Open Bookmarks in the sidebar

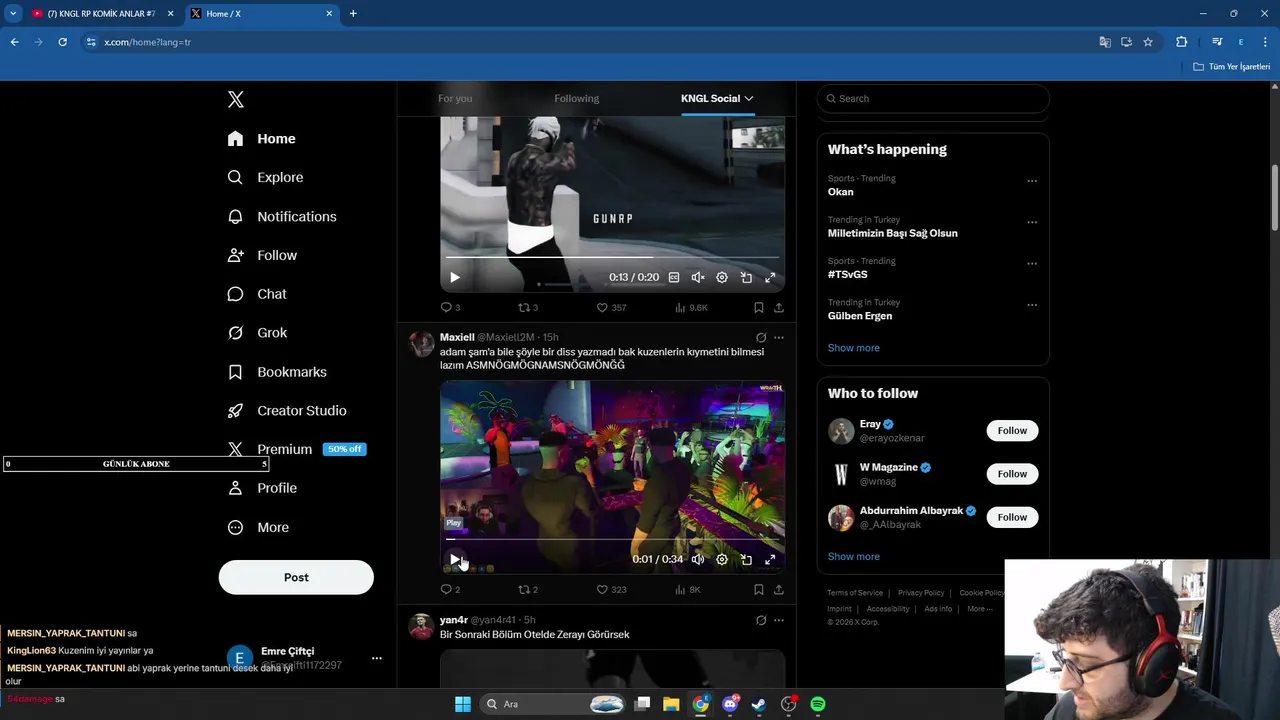(x=278, y=372)
